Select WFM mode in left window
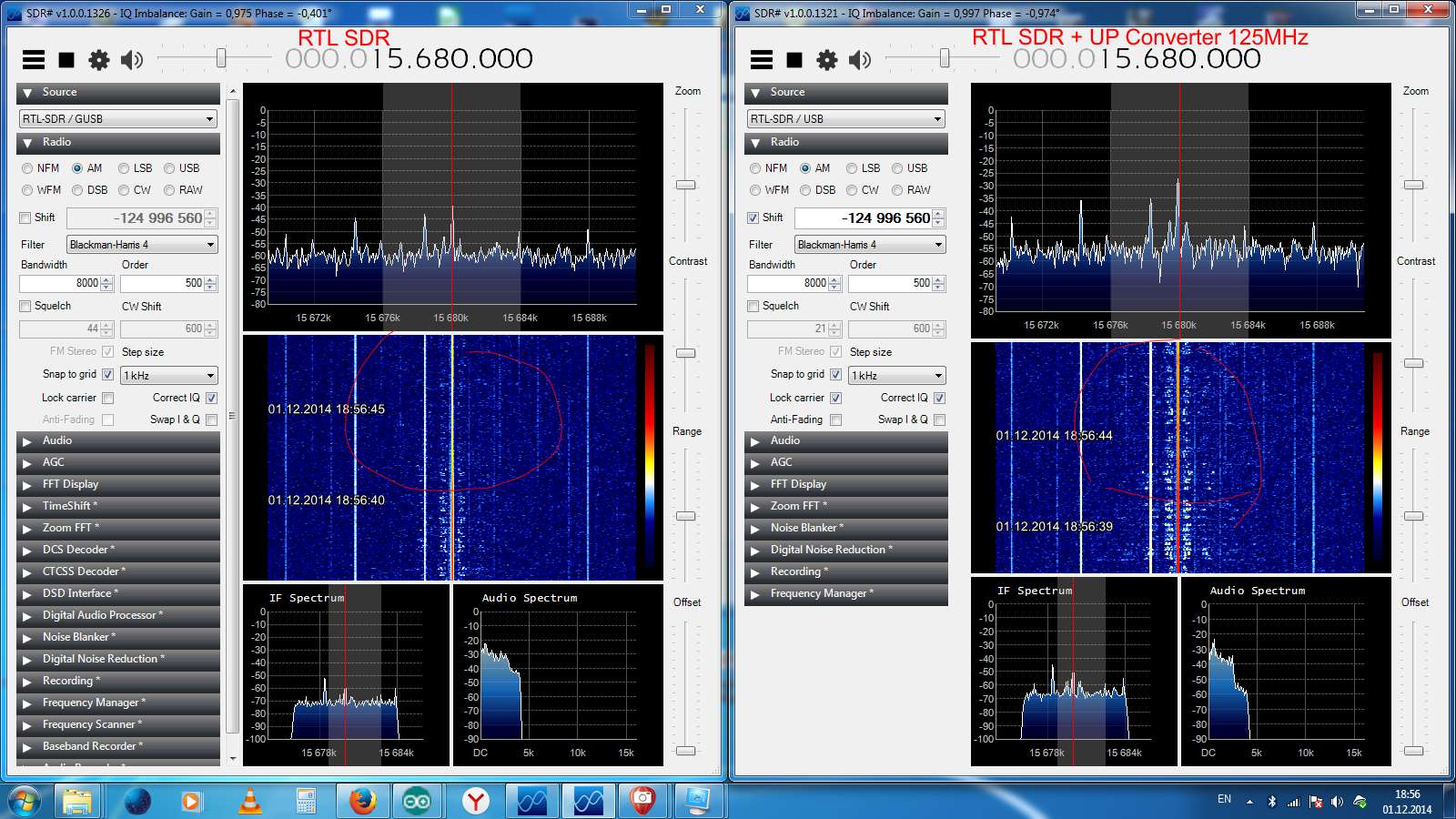Viewport: 1456px width, 819px height. point(27,190)
